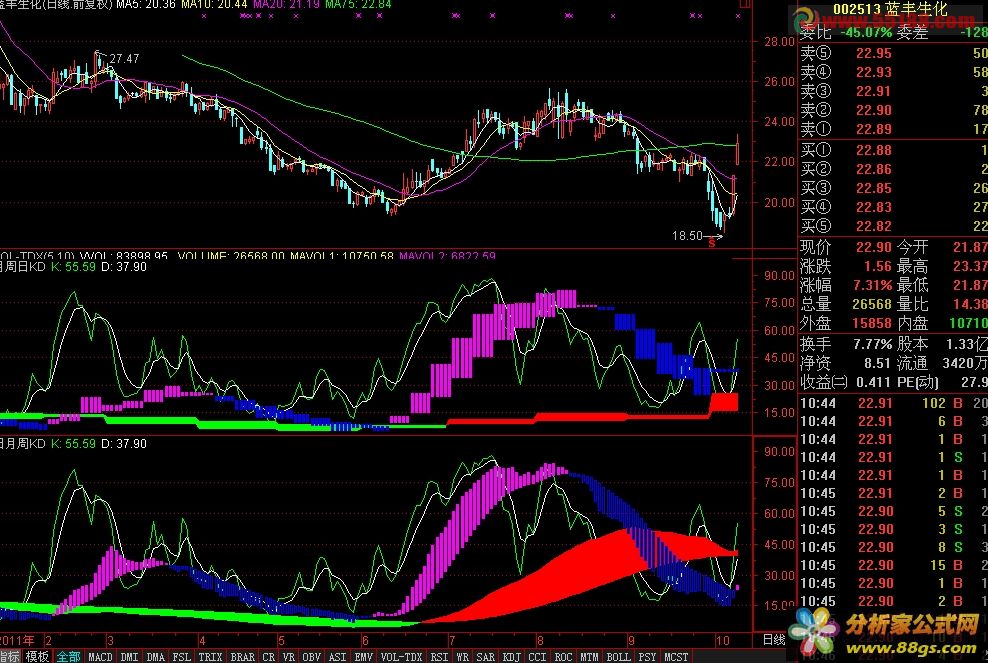This screenshot has width=988, height=663.
Task: Click month 3 on the time axis
Action: 110,640
